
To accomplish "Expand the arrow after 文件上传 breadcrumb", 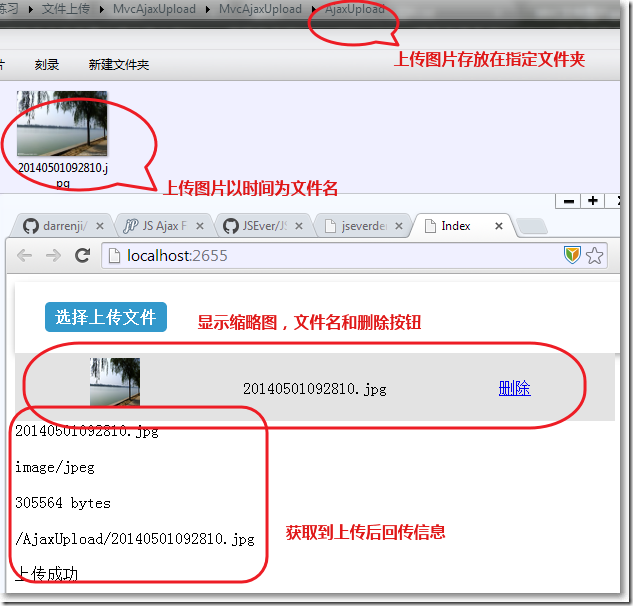I will [102, 9].
